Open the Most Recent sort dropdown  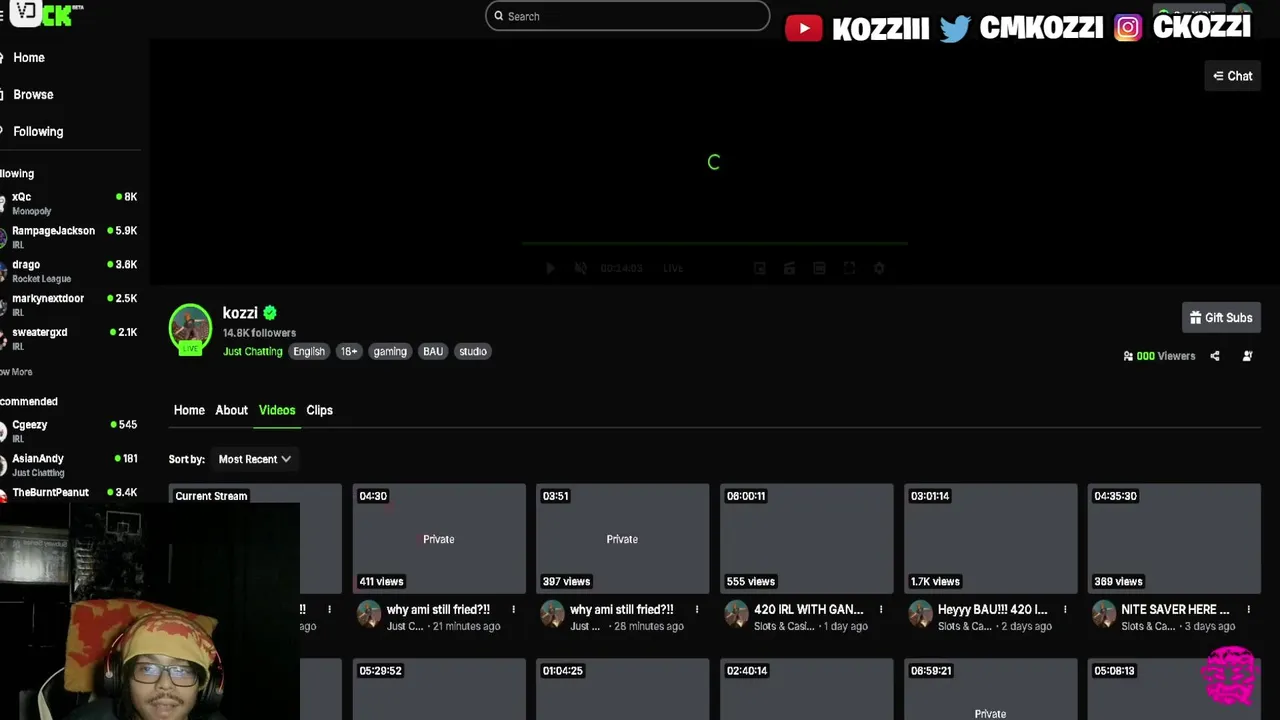[254, 459]
